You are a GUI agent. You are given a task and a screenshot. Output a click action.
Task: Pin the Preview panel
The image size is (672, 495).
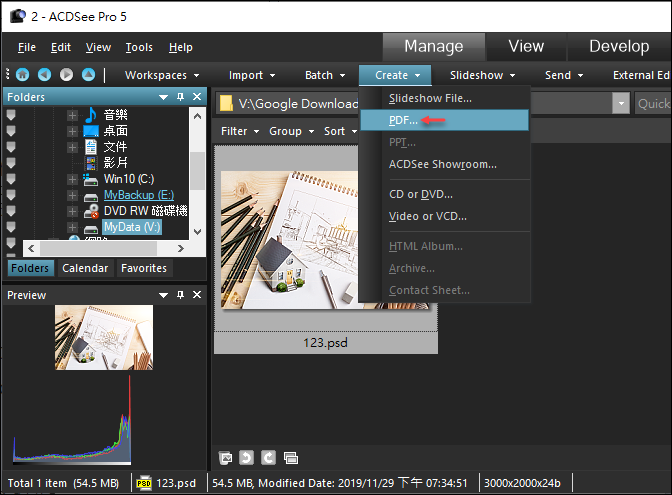pyautogui.click(x=180, y=295)
